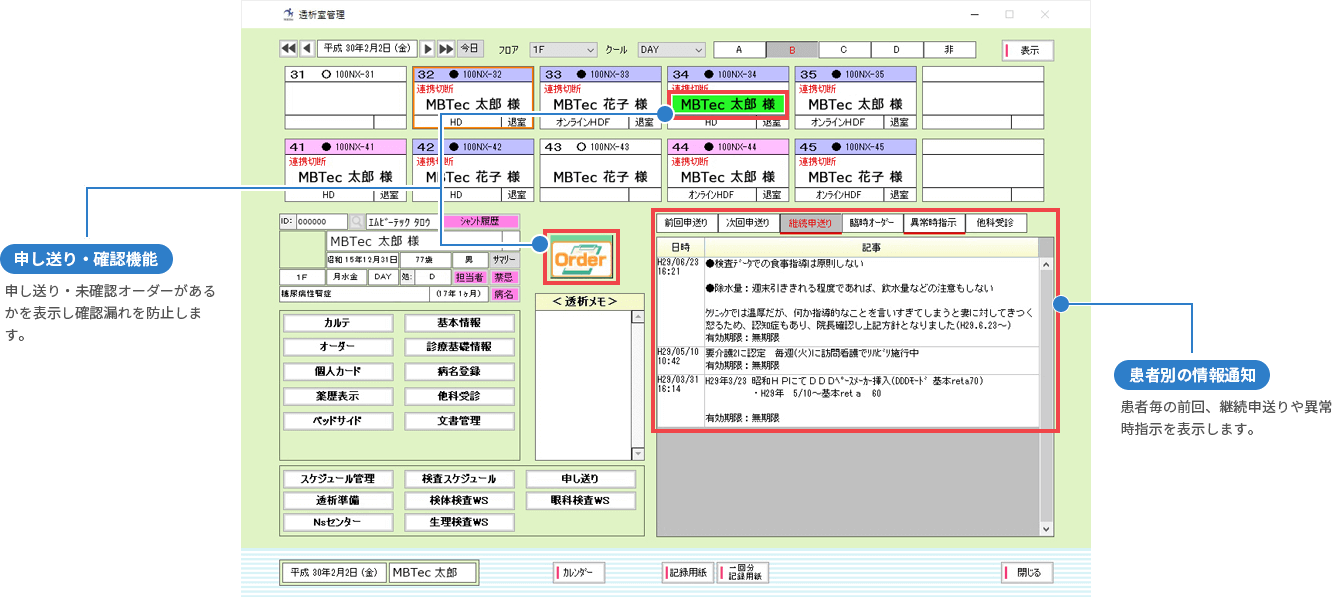Switch to the 前回申し送り tab
Image resolution: width=1335 pixels, height=597 pixels.
click(x=686, y=223)
